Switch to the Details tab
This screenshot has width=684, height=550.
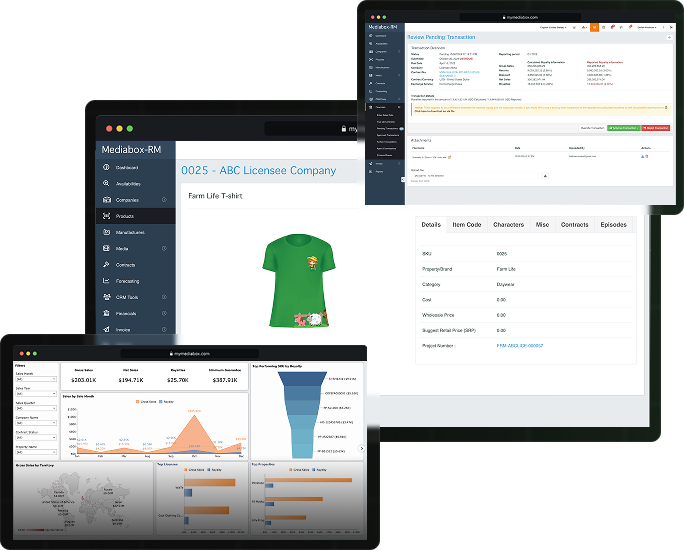[x=431, y=225]
